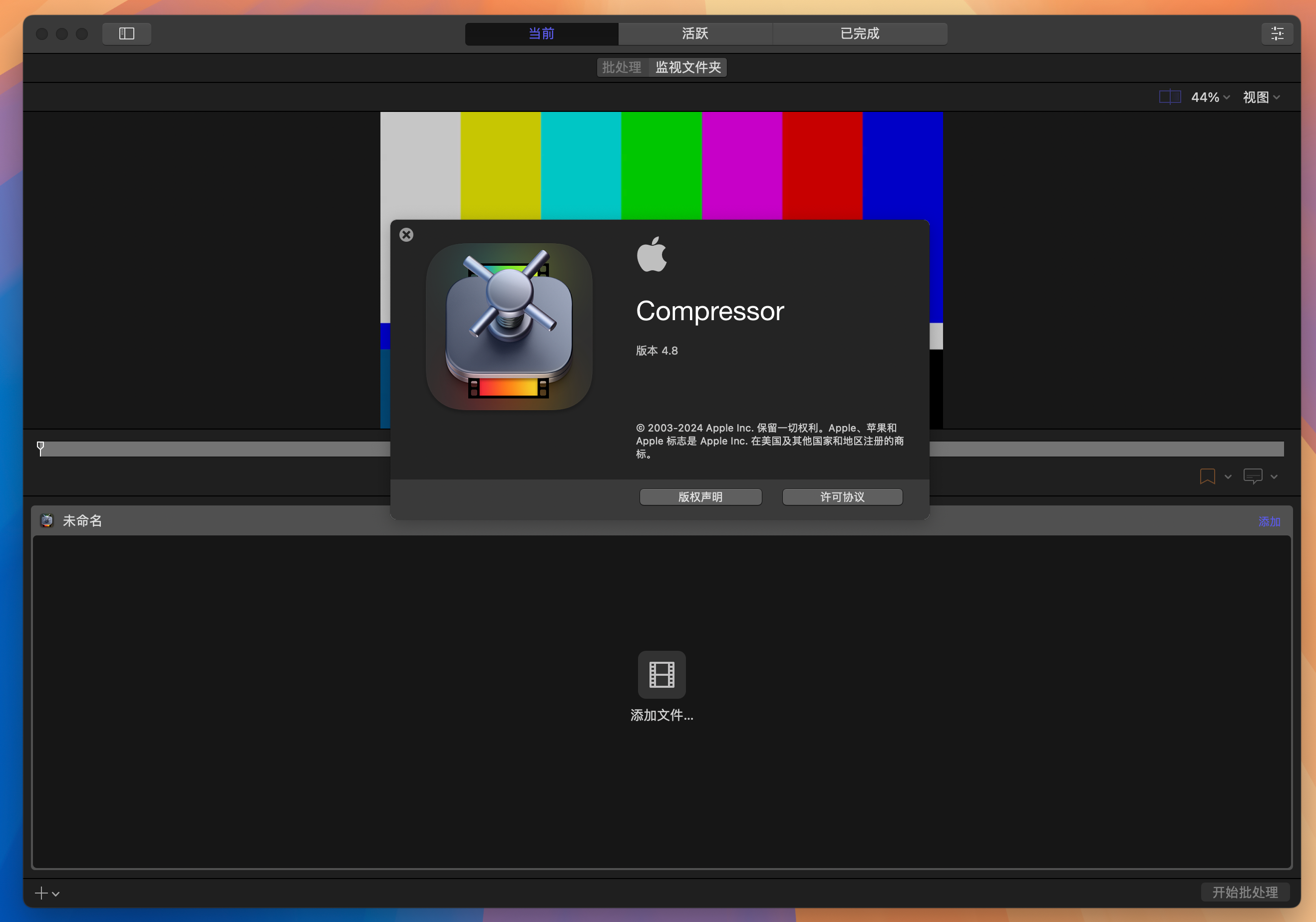Click the 版权声明 button
1316x922 pixels.
pos(700,496)
